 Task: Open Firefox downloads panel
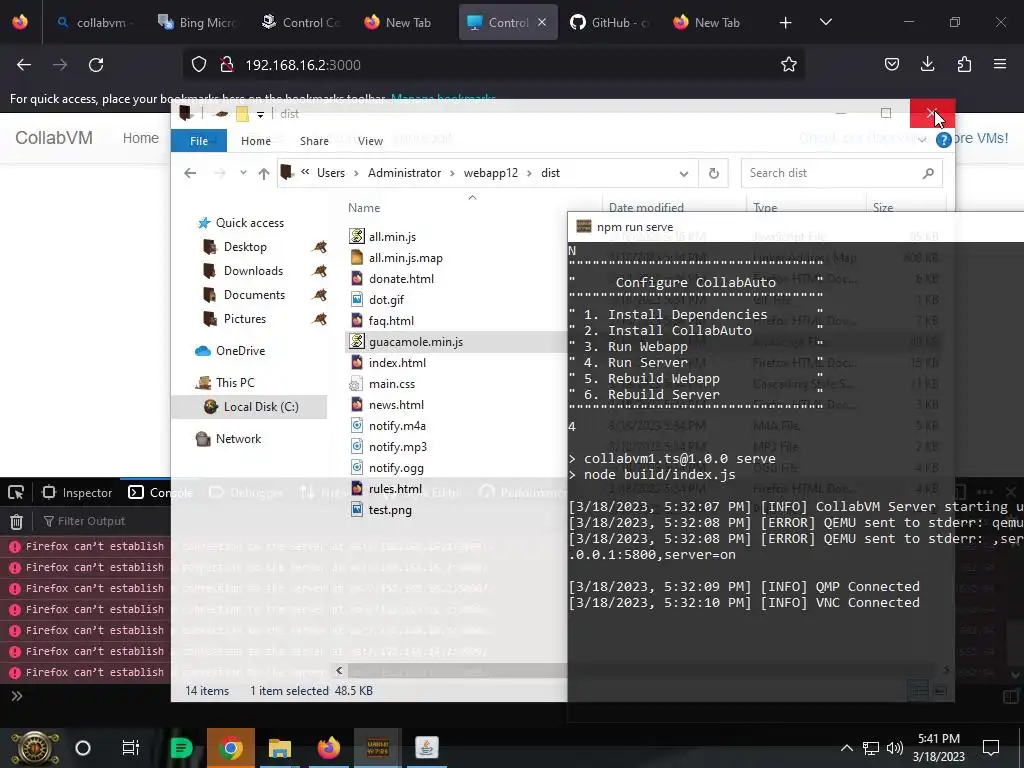927,64
